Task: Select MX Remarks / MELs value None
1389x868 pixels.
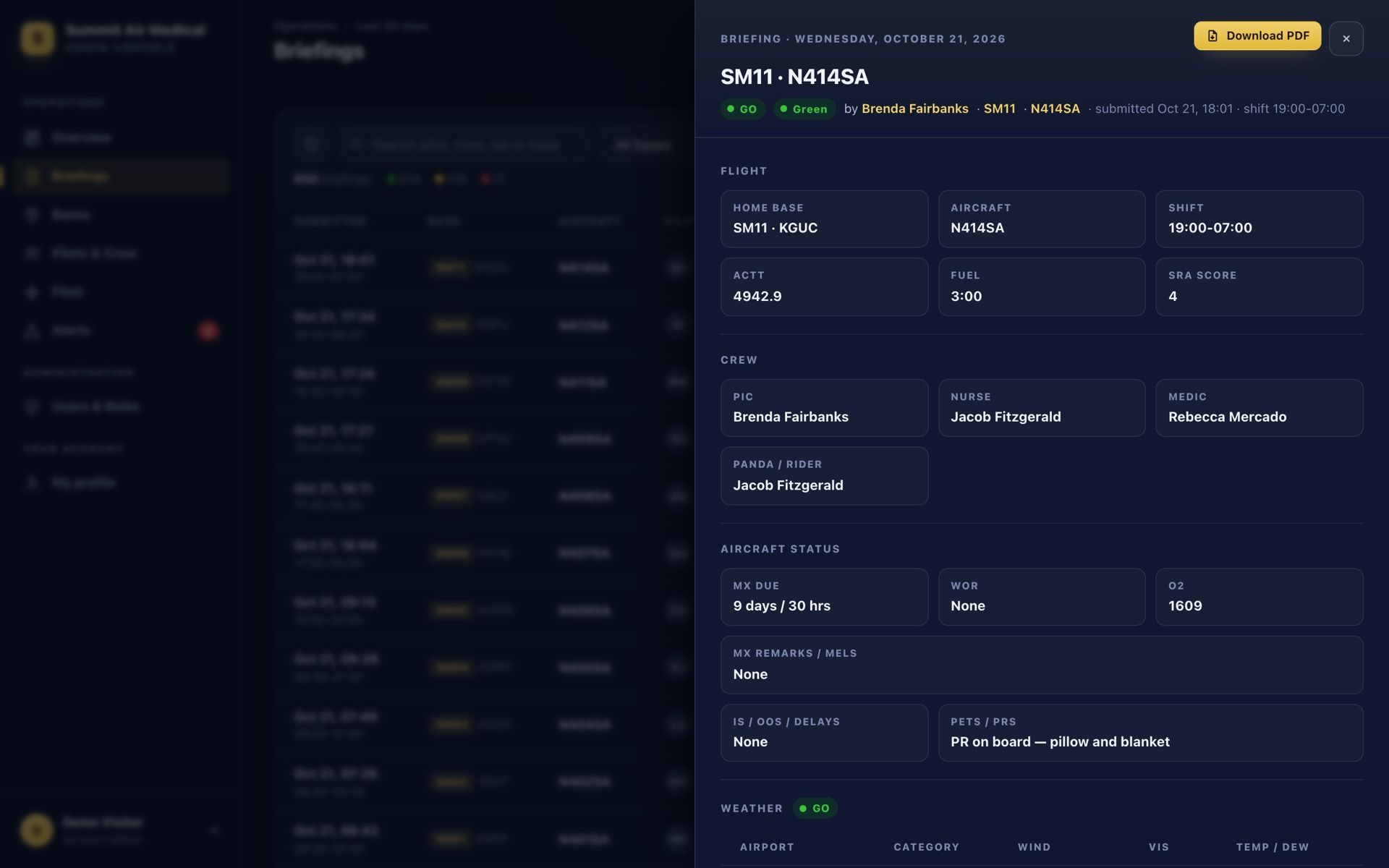Action: tap(750, 674)
